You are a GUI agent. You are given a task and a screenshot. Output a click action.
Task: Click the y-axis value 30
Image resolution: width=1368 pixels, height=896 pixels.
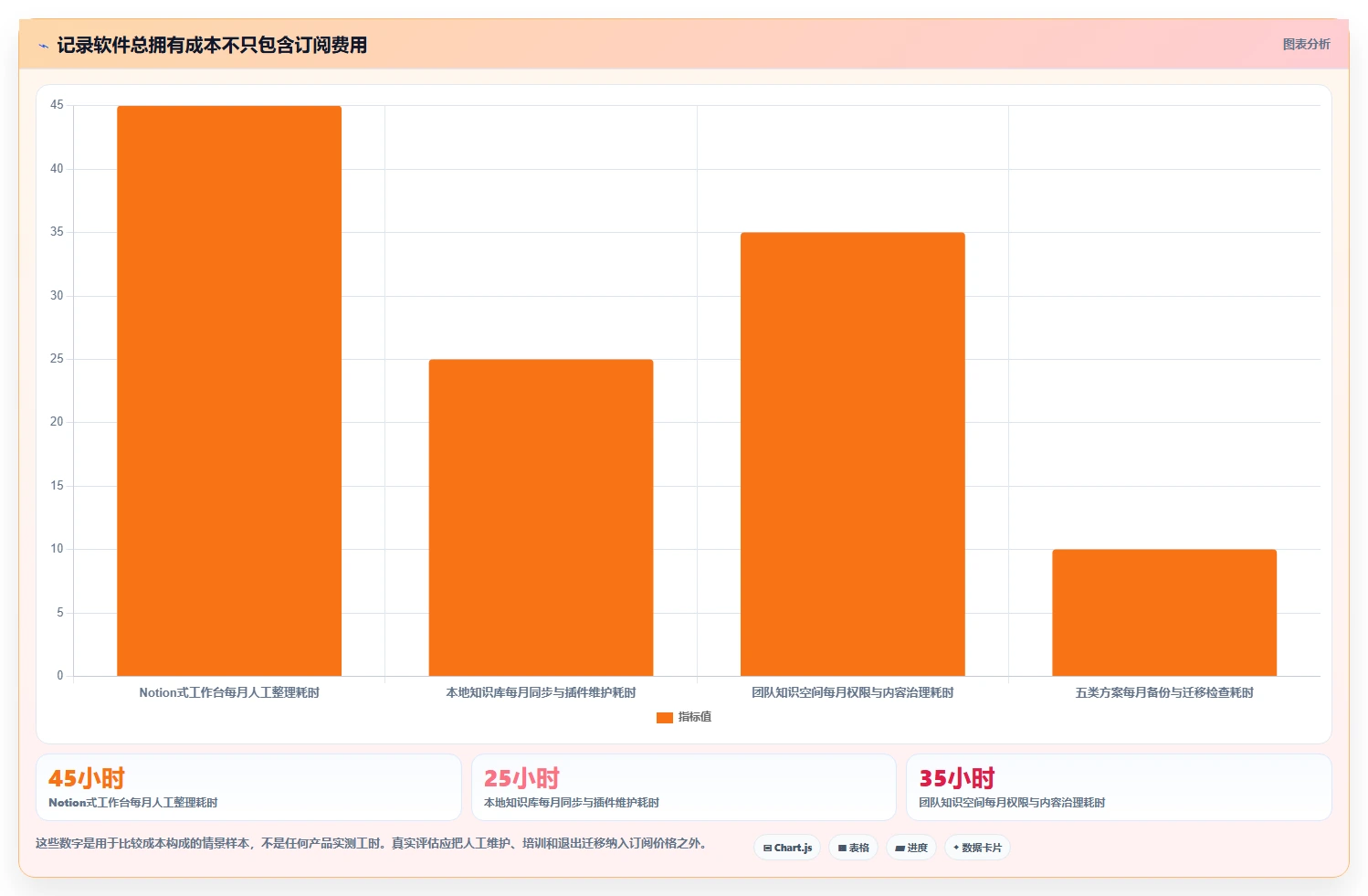[57, 296]
